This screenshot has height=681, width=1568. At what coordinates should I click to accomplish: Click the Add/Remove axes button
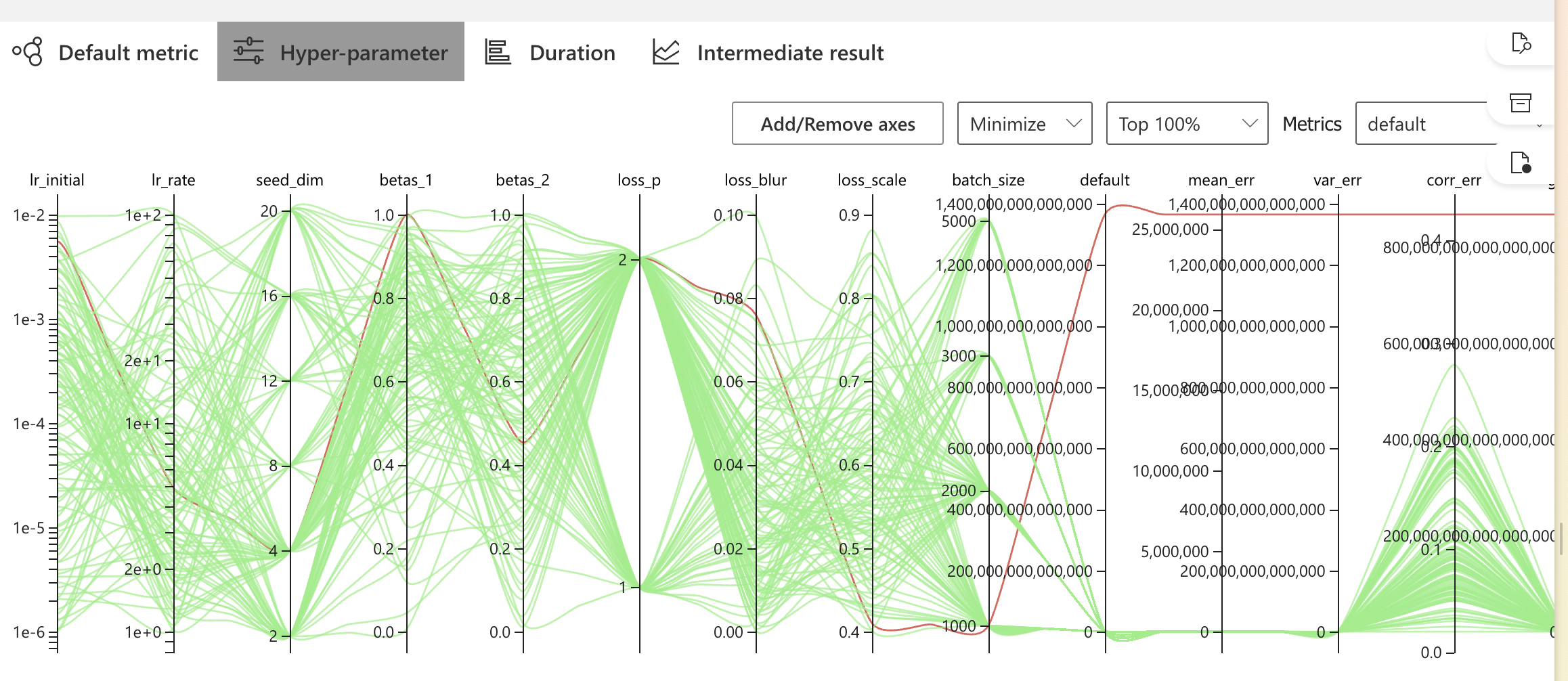pos(837,123)
